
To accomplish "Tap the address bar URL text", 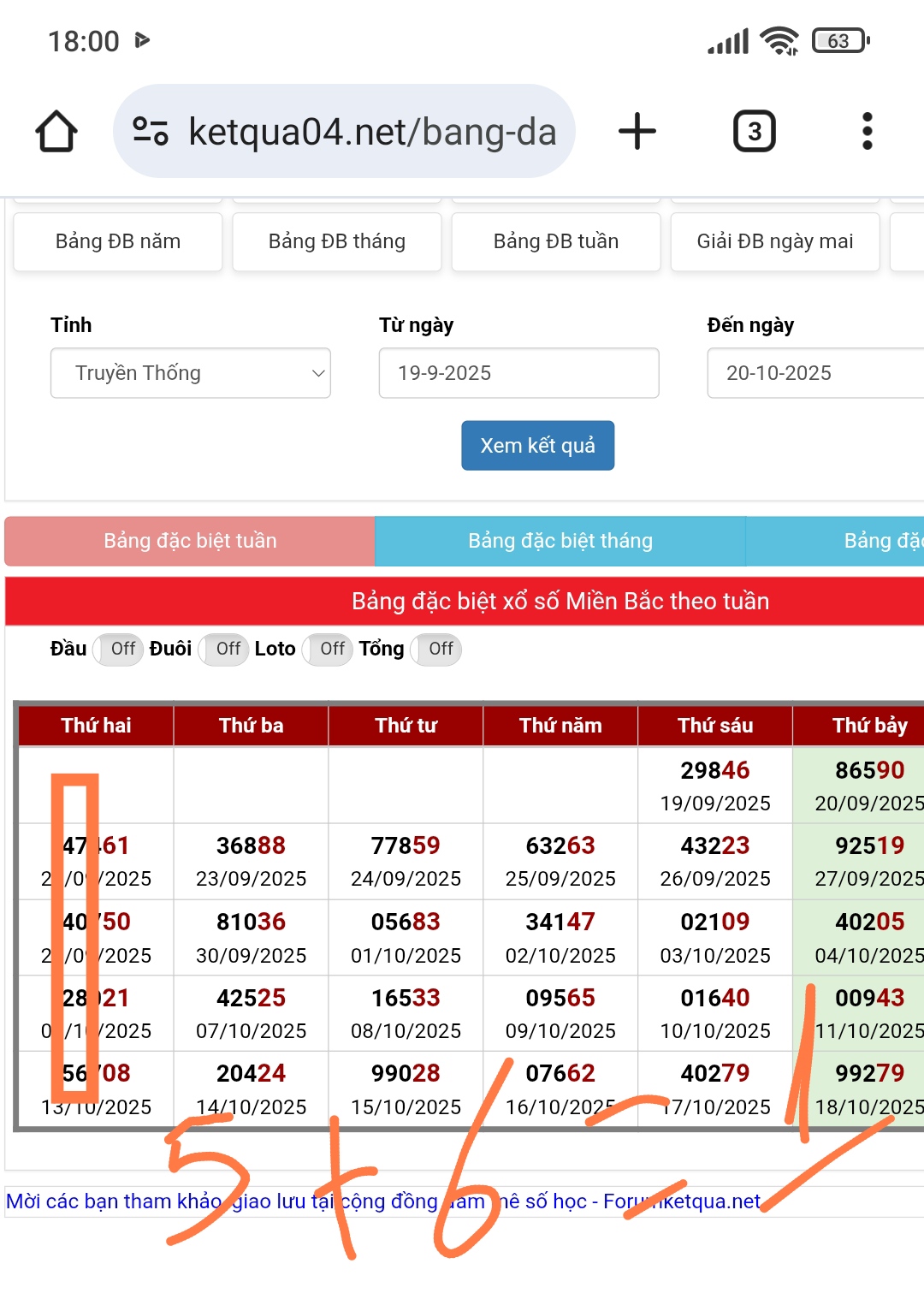I will 372,132.
